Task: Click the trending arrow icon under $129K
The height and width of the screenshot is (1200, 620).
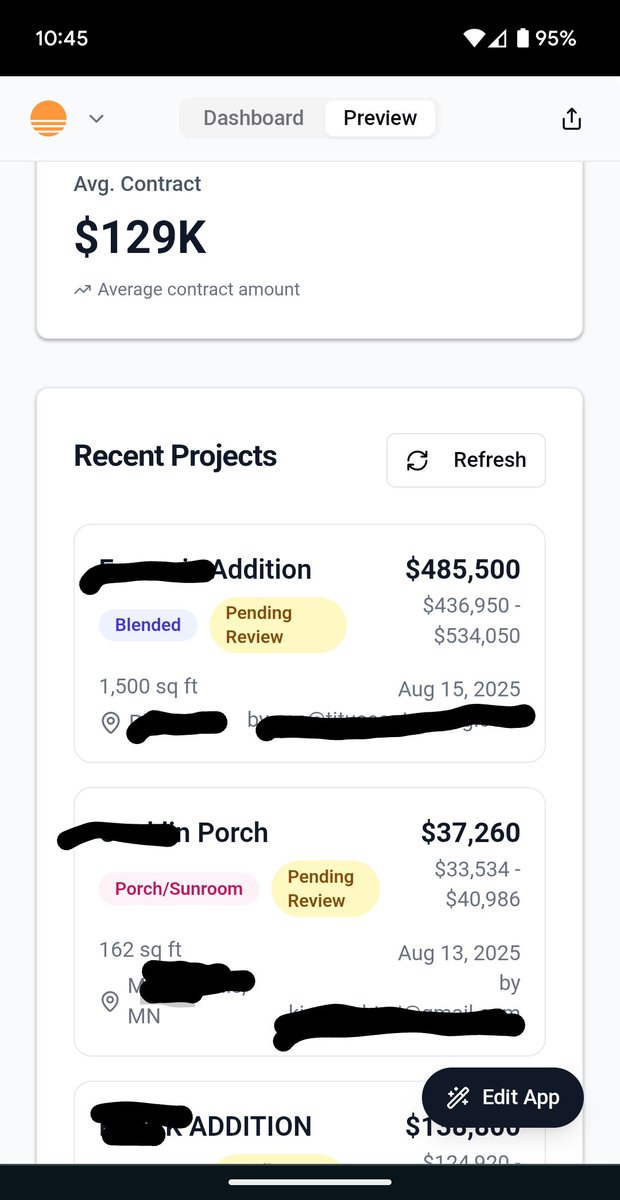Action: [x=83, y=290]
